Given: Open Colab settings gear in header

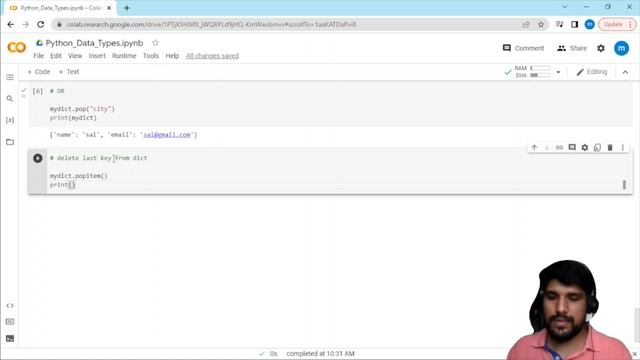Looking at the screenshot, I should pos(601,48).
